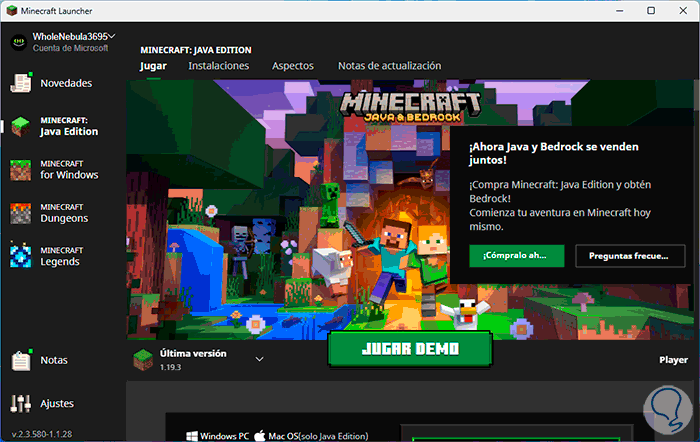This screenshot has width=700, height=442.
Task: Click the Minecraft Java & Bedrock logo
Action: 411,106
